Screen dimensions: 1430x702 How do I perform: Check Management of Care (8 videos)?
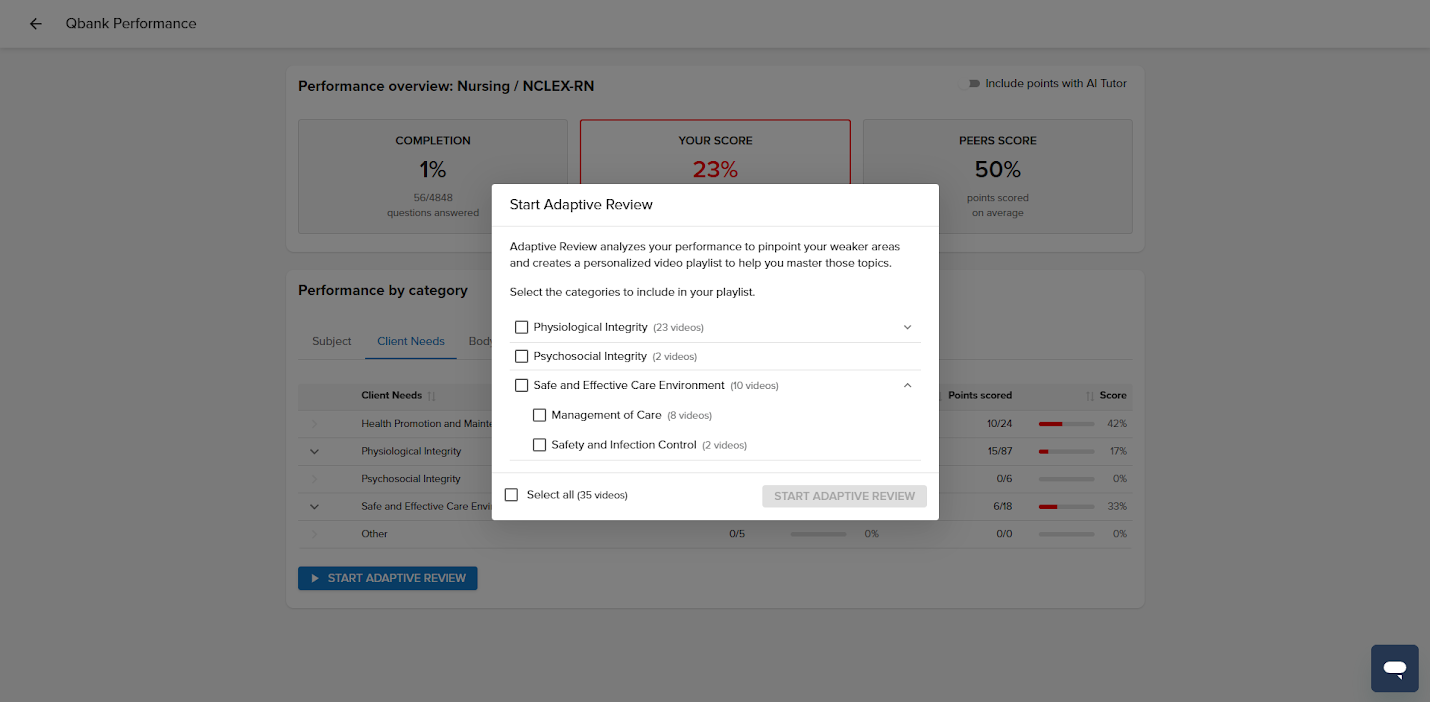tap(540, 415)
